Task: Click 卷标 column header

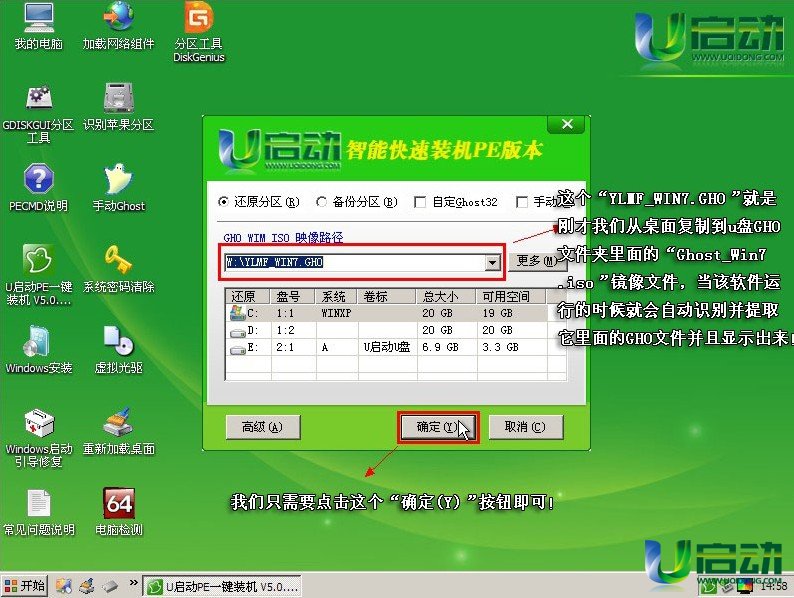Action: [x=387, y=296]
